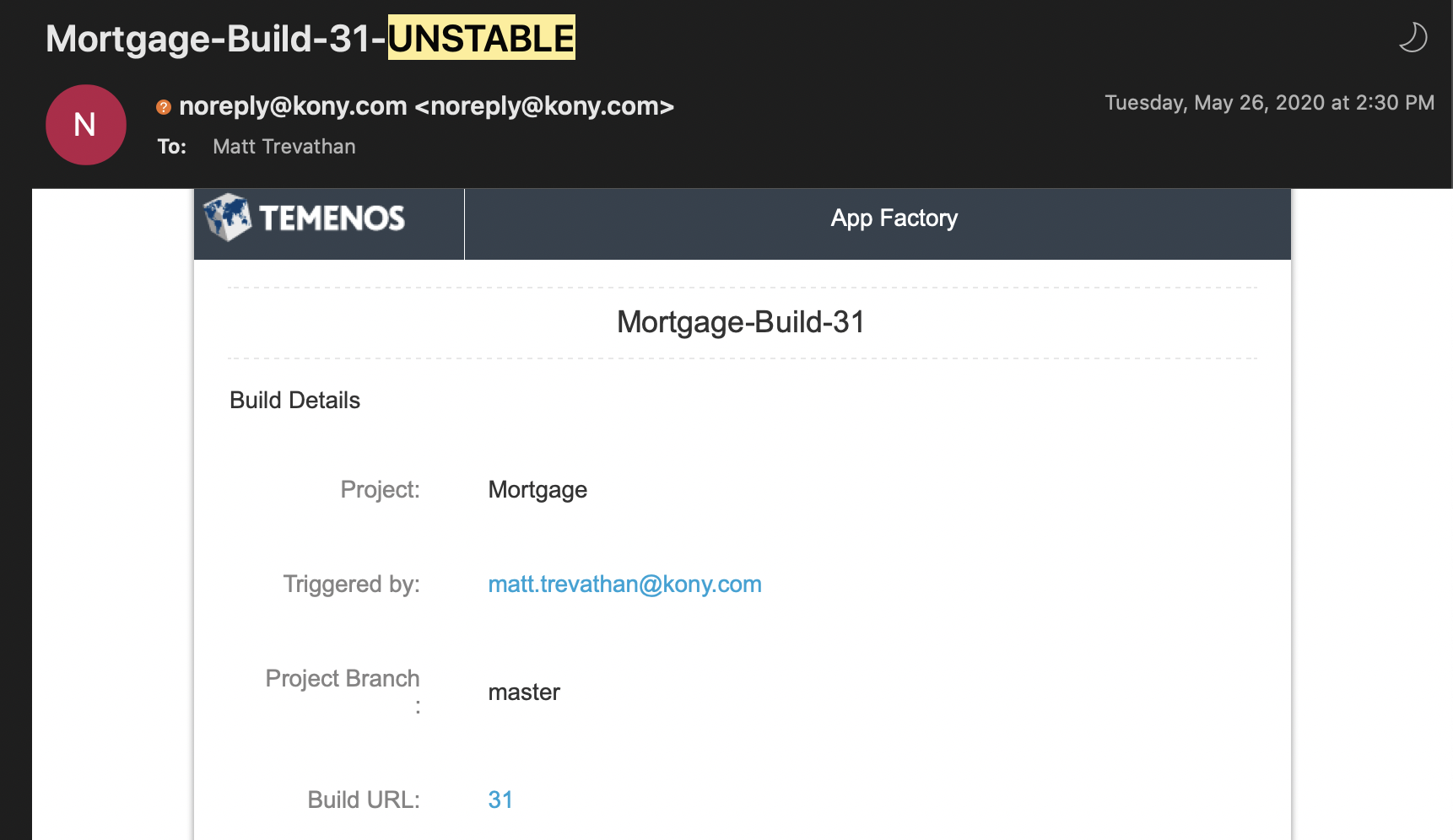Click the orange question mark badge beside sender
This screenshot has height=840, width=1453.
point(163,105)
